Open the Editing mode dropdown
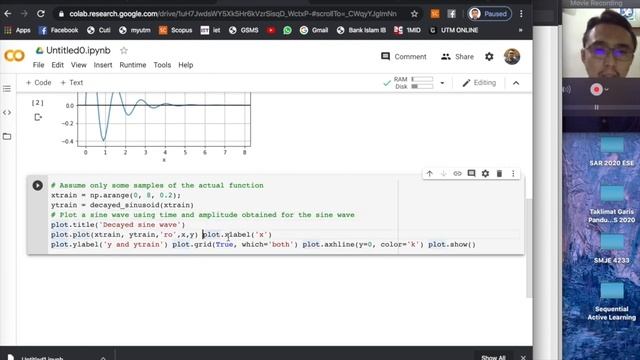Image resolution: width=640 pixels, height=360 pixels. tap(479, 83)
